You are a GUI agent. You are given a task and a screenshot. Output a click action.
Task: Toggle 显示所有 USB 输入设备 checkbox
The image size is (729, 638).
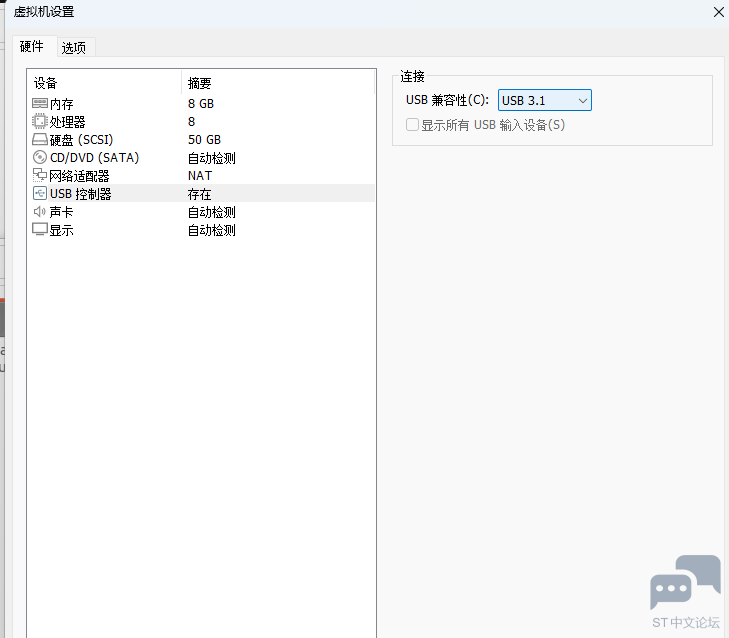(412, 125)
